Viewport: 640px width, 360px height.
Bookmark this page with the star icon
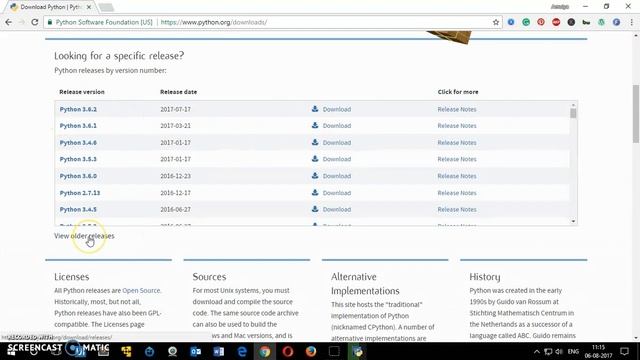(496, 22)
